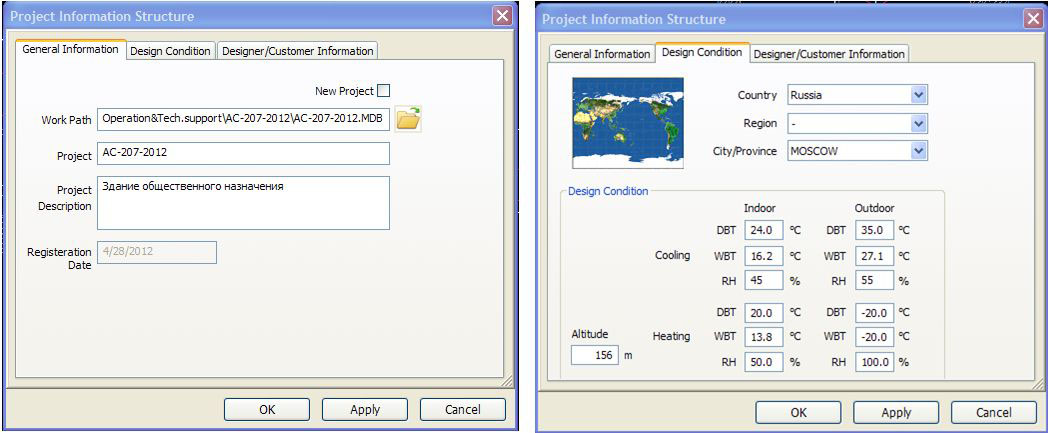Select the Cooling Indoor DBT field showing 24.0
The height and width of the screenshot is (433, 1048).
pos(765,229)
